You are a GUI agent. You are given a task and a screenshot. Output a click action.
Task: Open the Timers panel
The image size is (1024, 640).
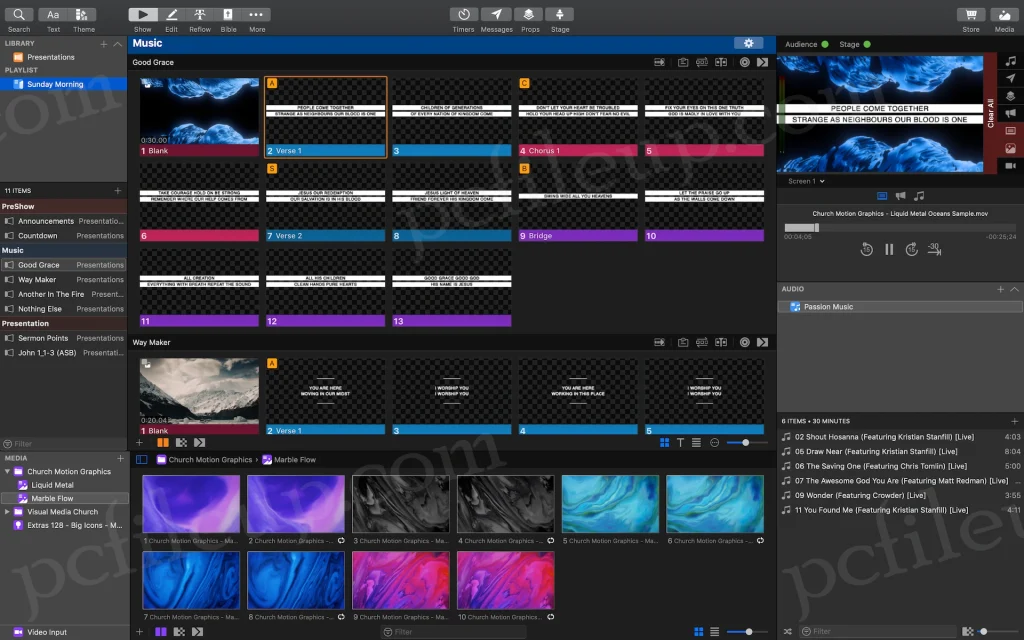click(462, 16)
